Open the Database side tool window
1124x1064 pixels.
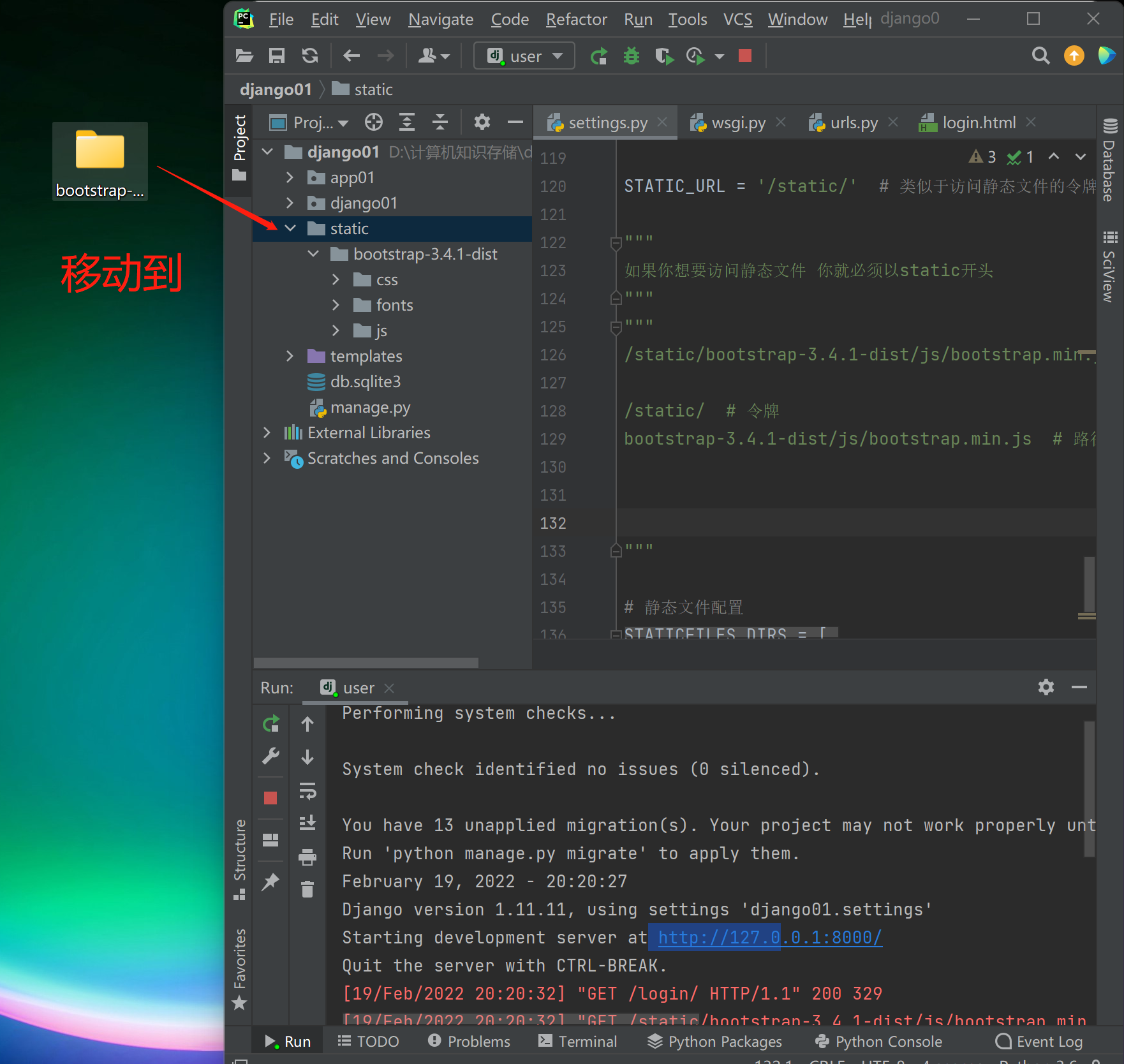coord(1110,159)
